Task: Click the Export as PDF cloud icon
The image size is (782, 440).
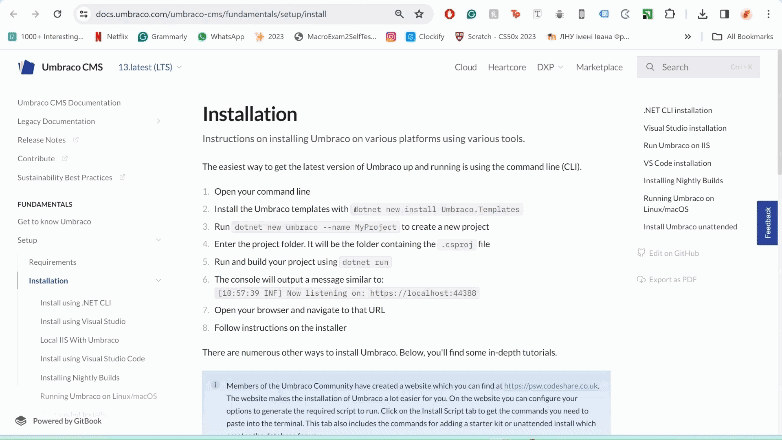Action: (x=641, y=279)
